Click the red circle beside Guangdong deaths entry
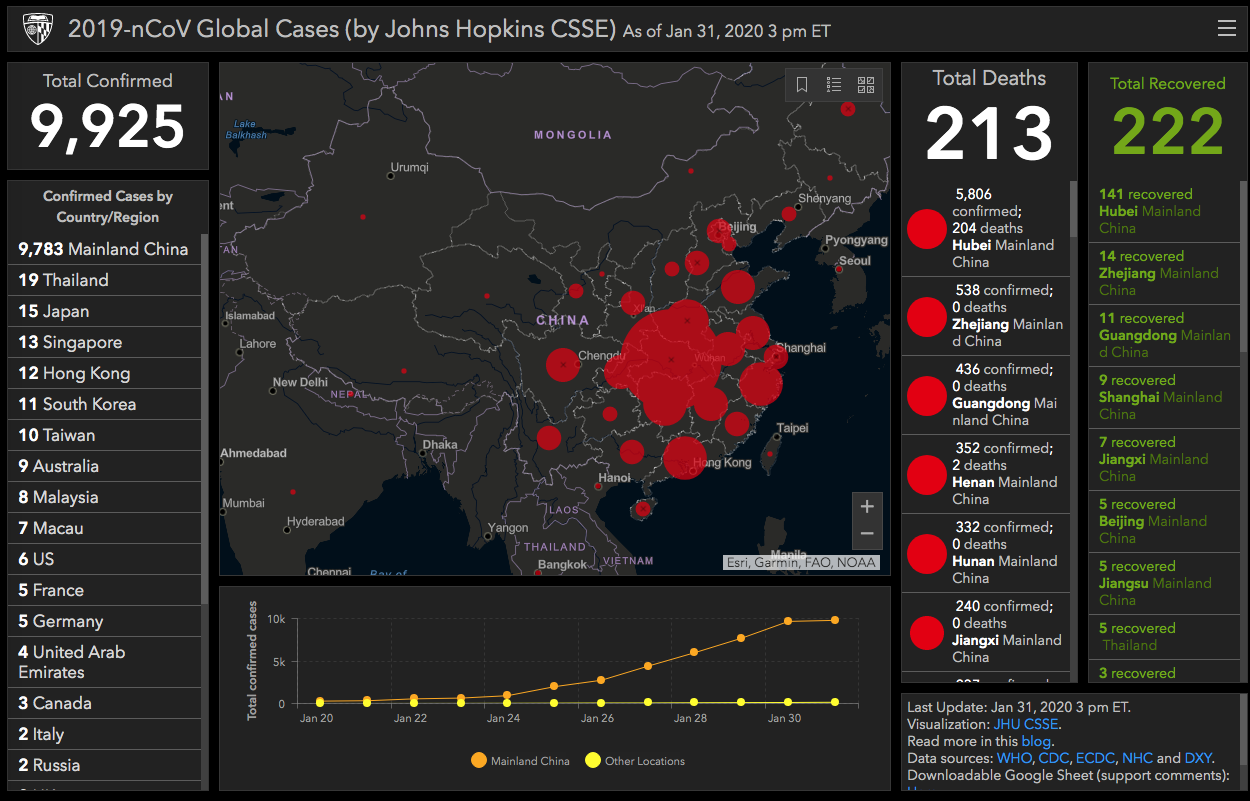The width and height of the screenshot is (1250, 801). point(927,396)
